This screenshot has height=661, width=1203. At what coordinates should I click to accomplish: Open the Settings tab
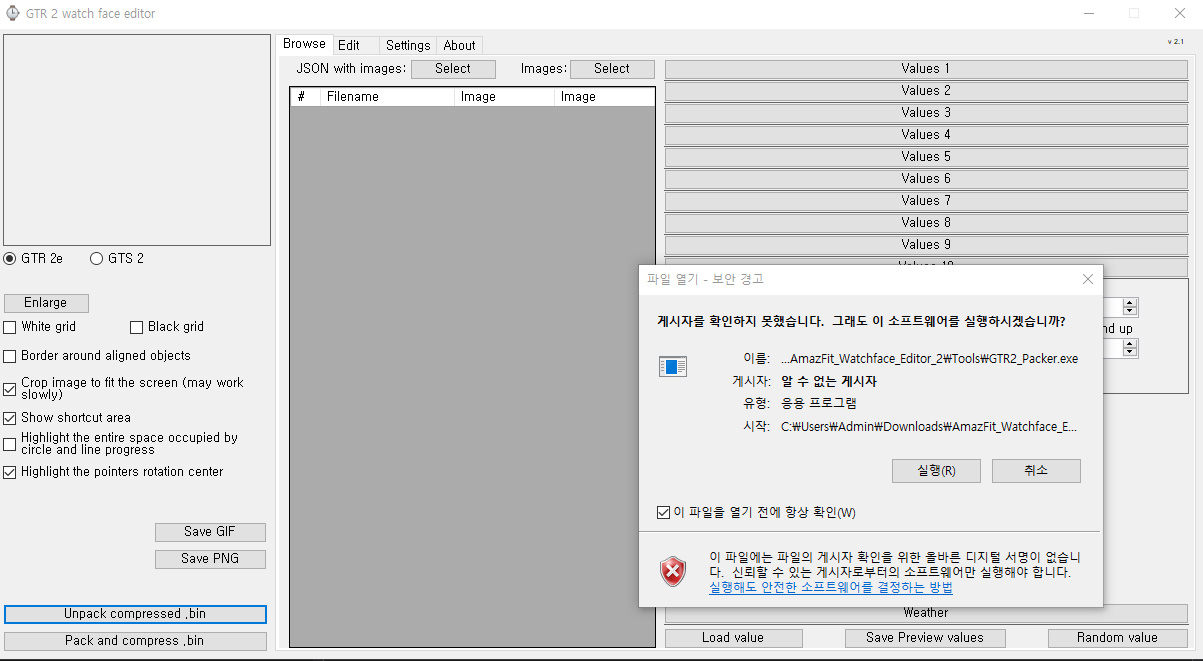[408, 45]
